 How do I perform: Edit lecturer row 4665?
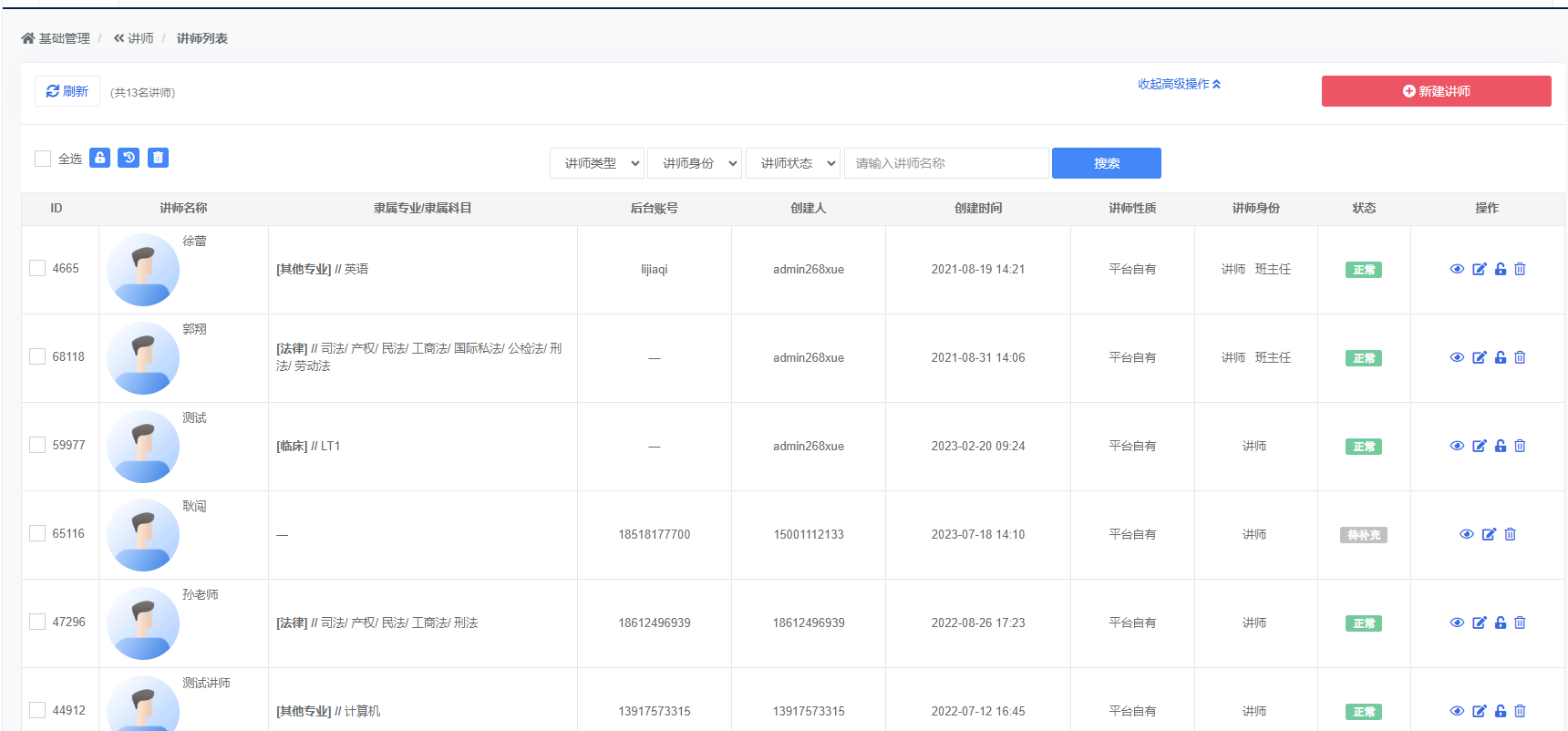click(1480, 269)
